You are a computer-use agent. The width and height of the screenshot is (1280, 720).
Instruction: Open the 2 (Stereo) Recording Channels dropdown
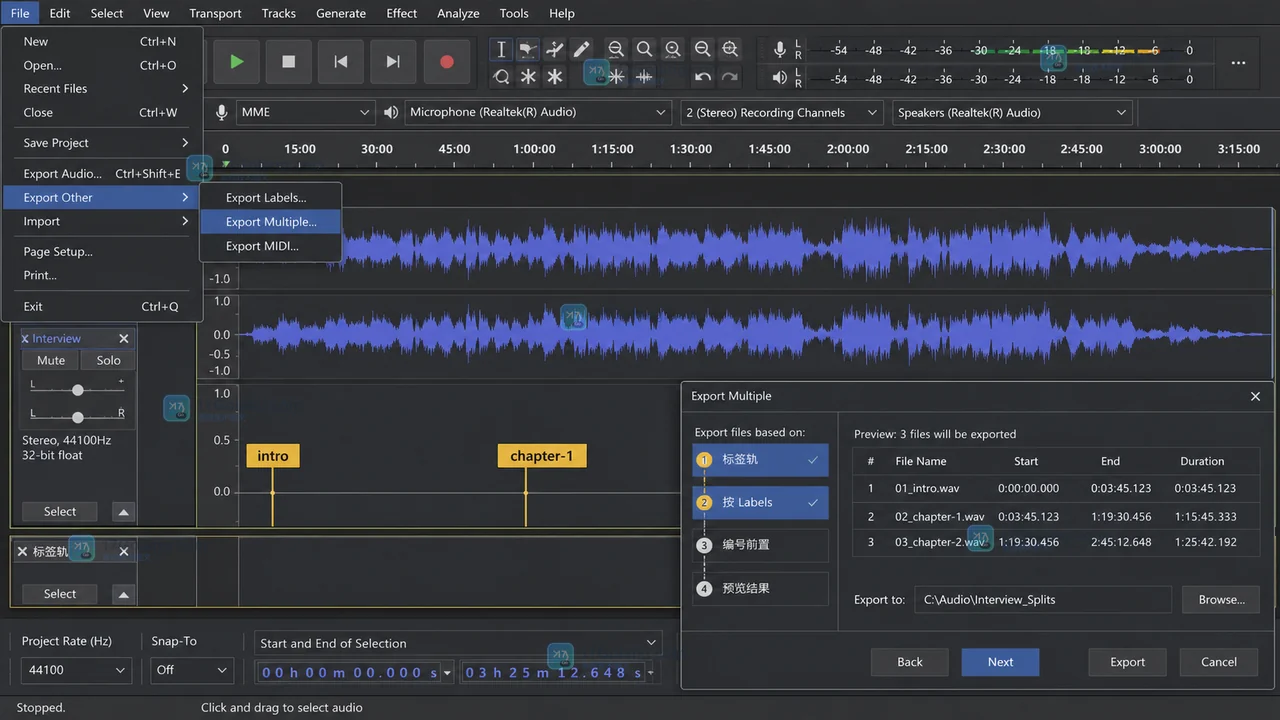[x=782, y=113]
